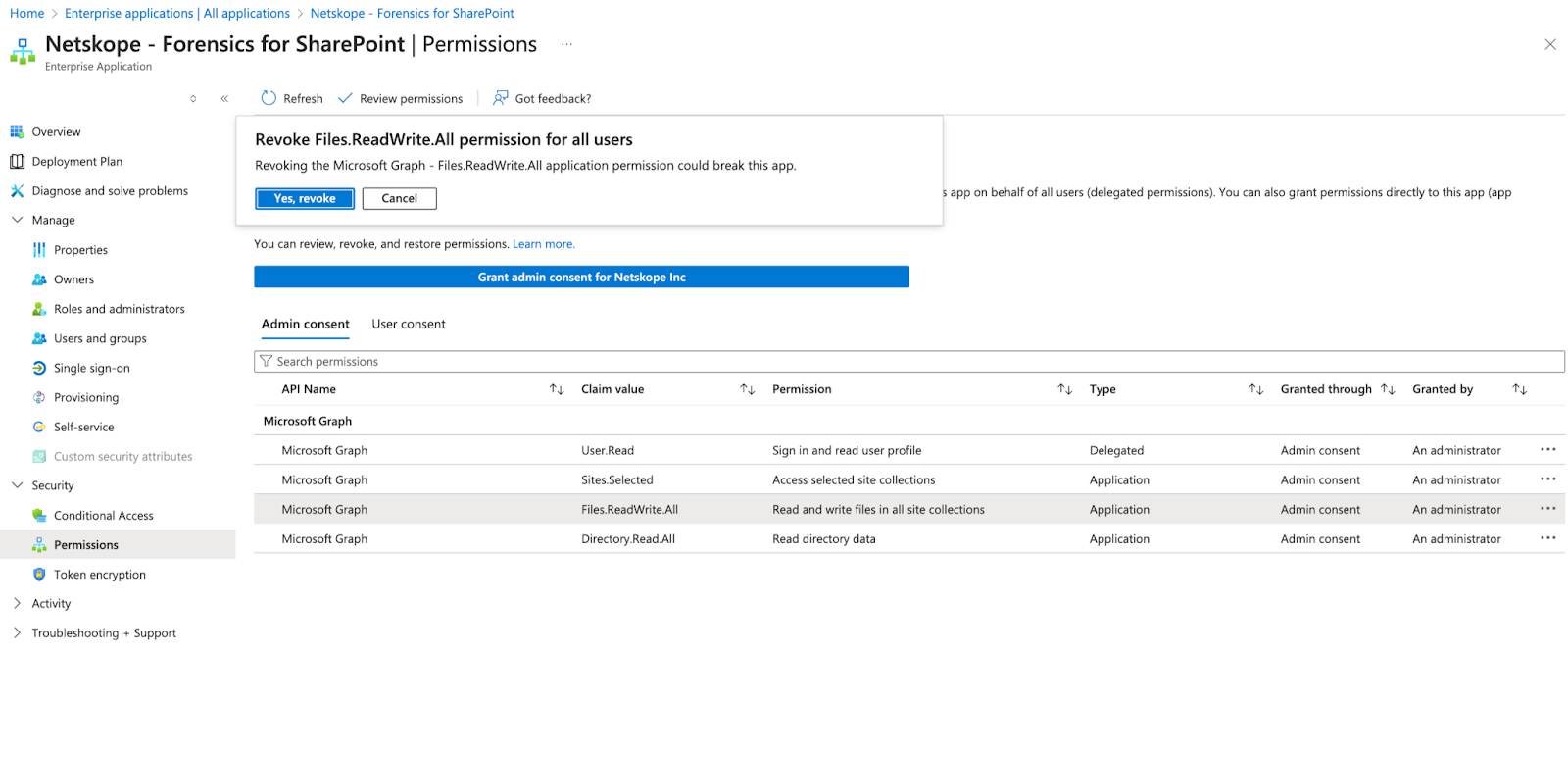Open the Overview page icon
1568x757 pixels.
click(x=17, y=131)
